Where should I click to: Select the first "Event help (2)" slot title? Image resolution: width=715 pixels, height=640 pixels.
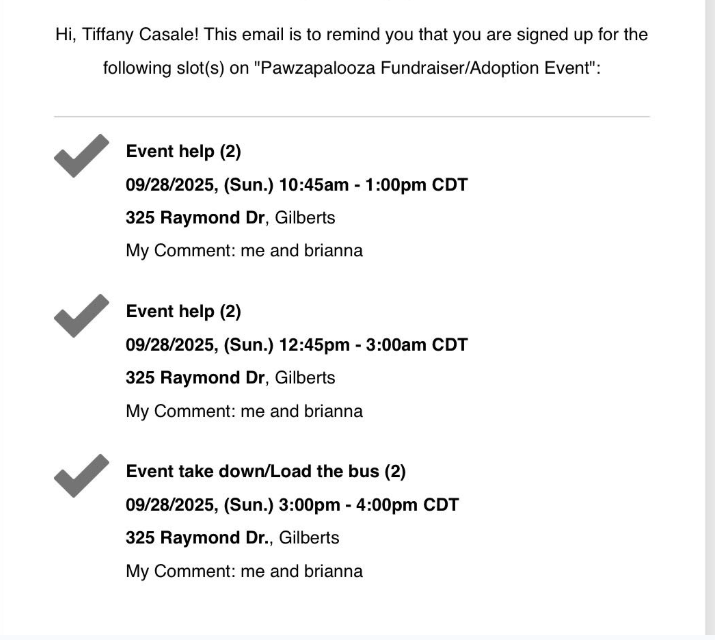(183, 152)
